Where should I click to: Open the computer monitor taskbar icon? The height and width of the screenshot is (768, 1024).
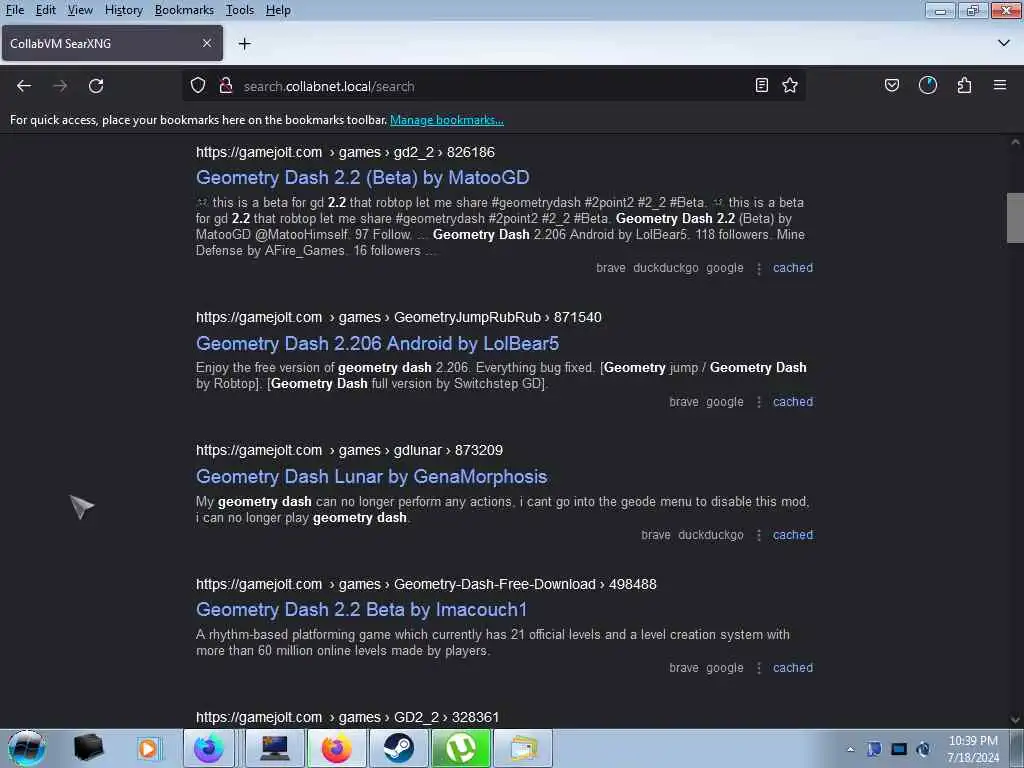(275, 748)
